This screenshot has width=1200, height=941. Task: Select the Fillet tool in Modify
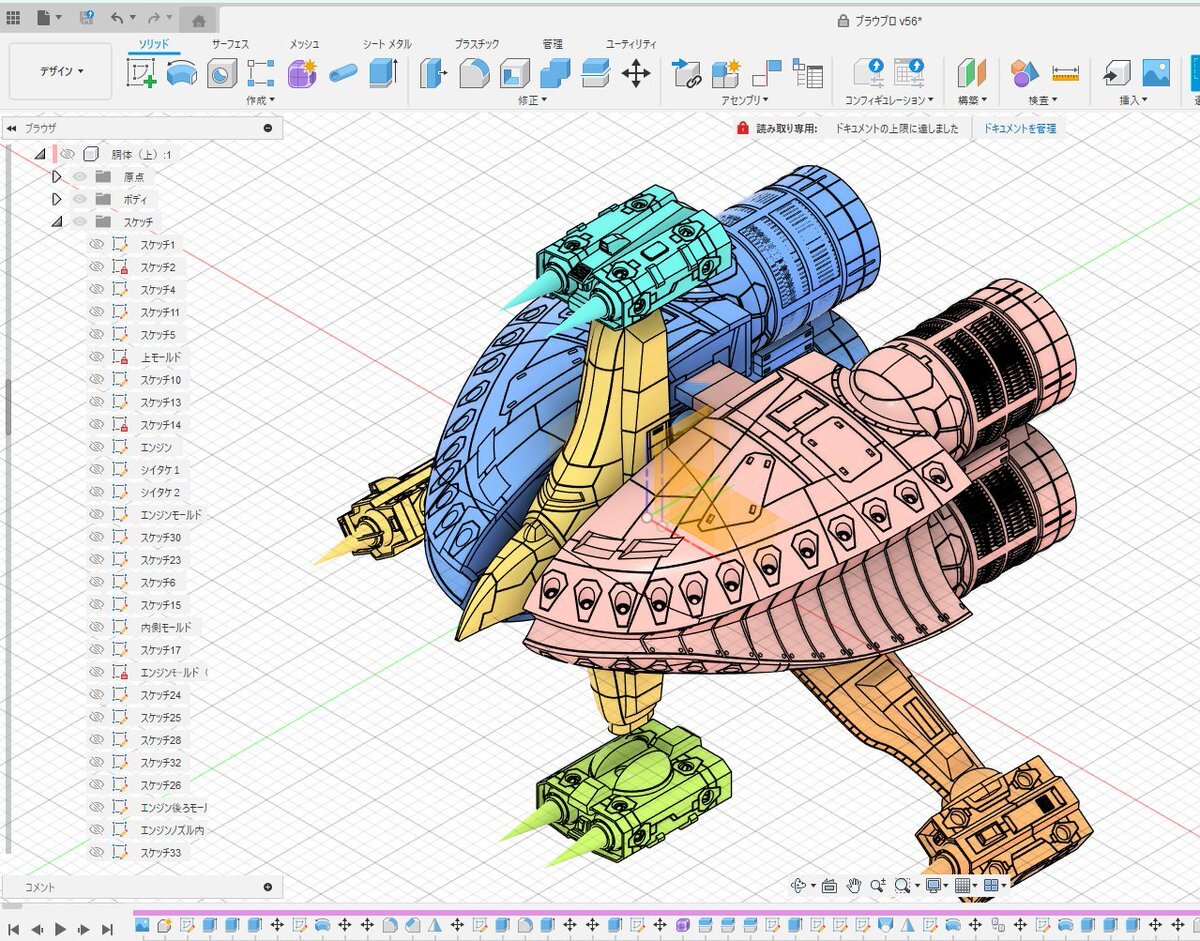click(x=474, y=73)
